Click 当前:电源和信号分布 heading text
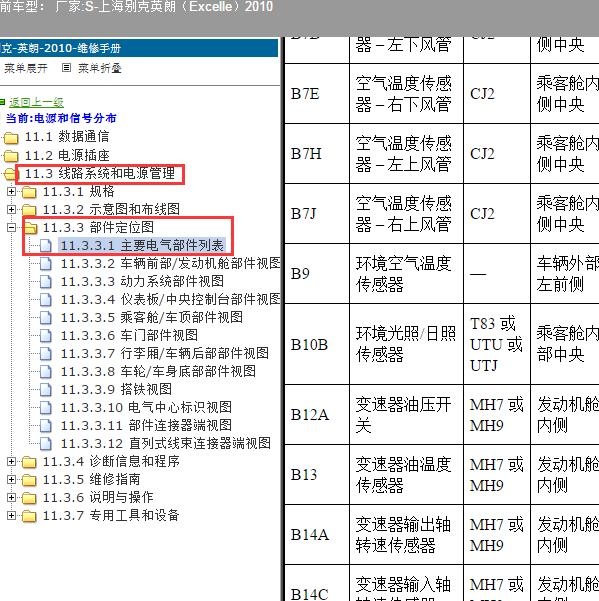 pos(61,118)
